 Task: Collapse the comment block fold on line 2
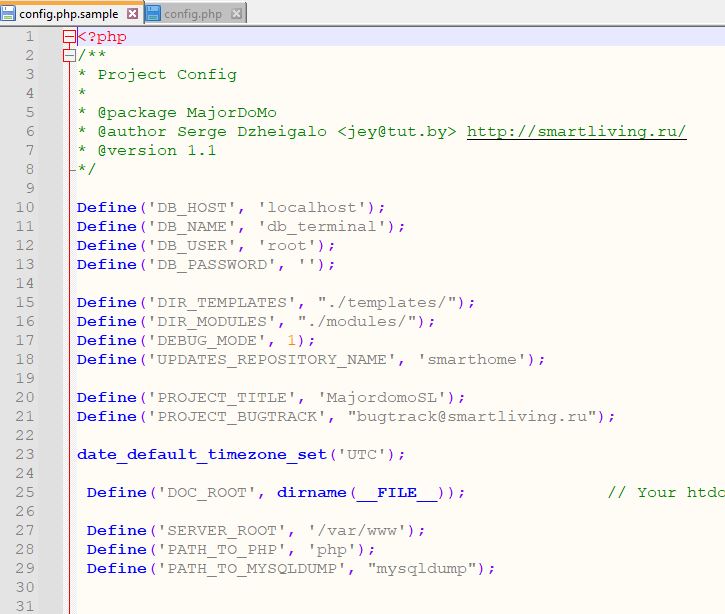coord(68,56)
